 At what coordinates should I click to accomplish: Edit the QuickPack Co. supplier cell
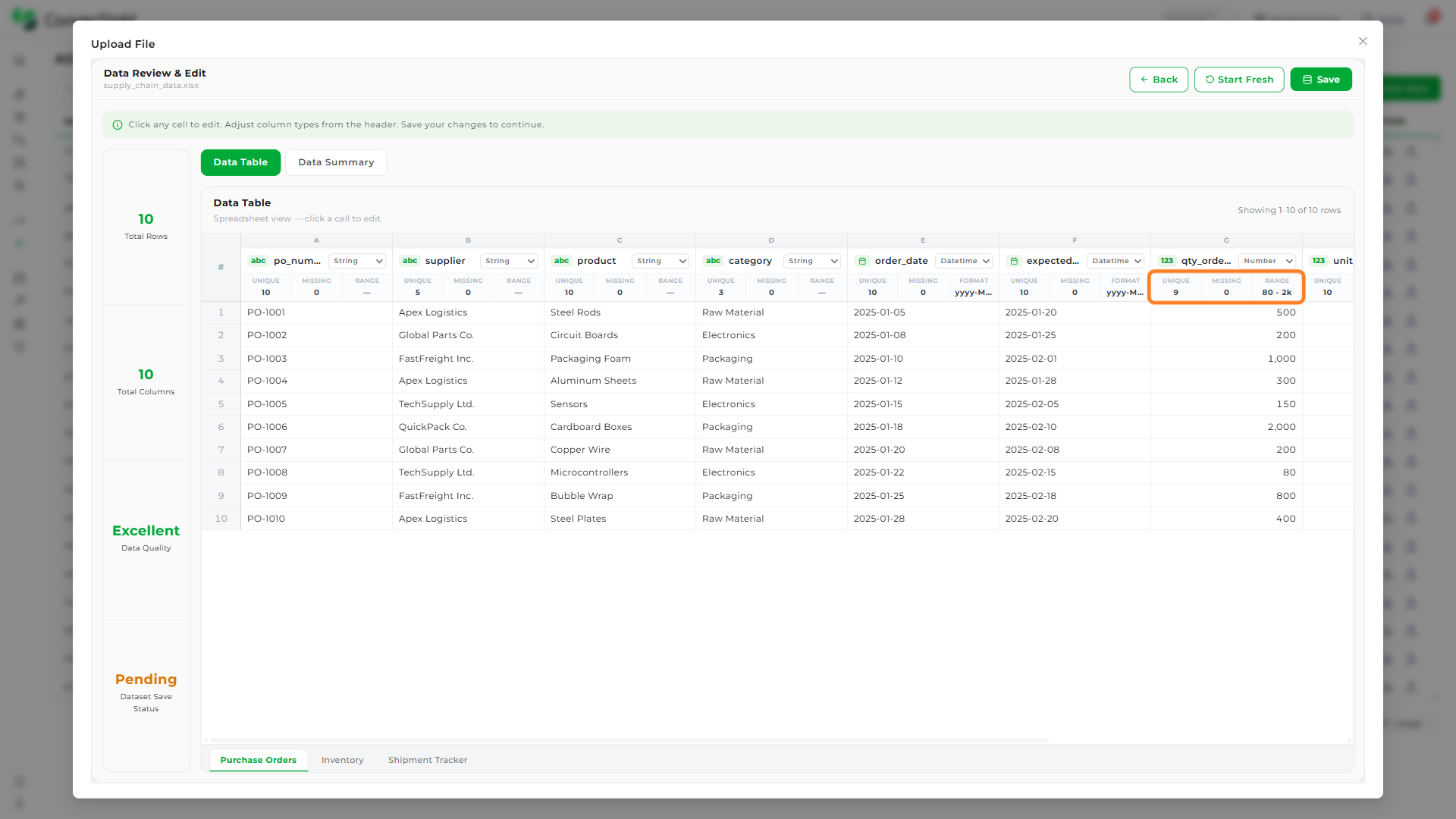(x=468, y=427)
